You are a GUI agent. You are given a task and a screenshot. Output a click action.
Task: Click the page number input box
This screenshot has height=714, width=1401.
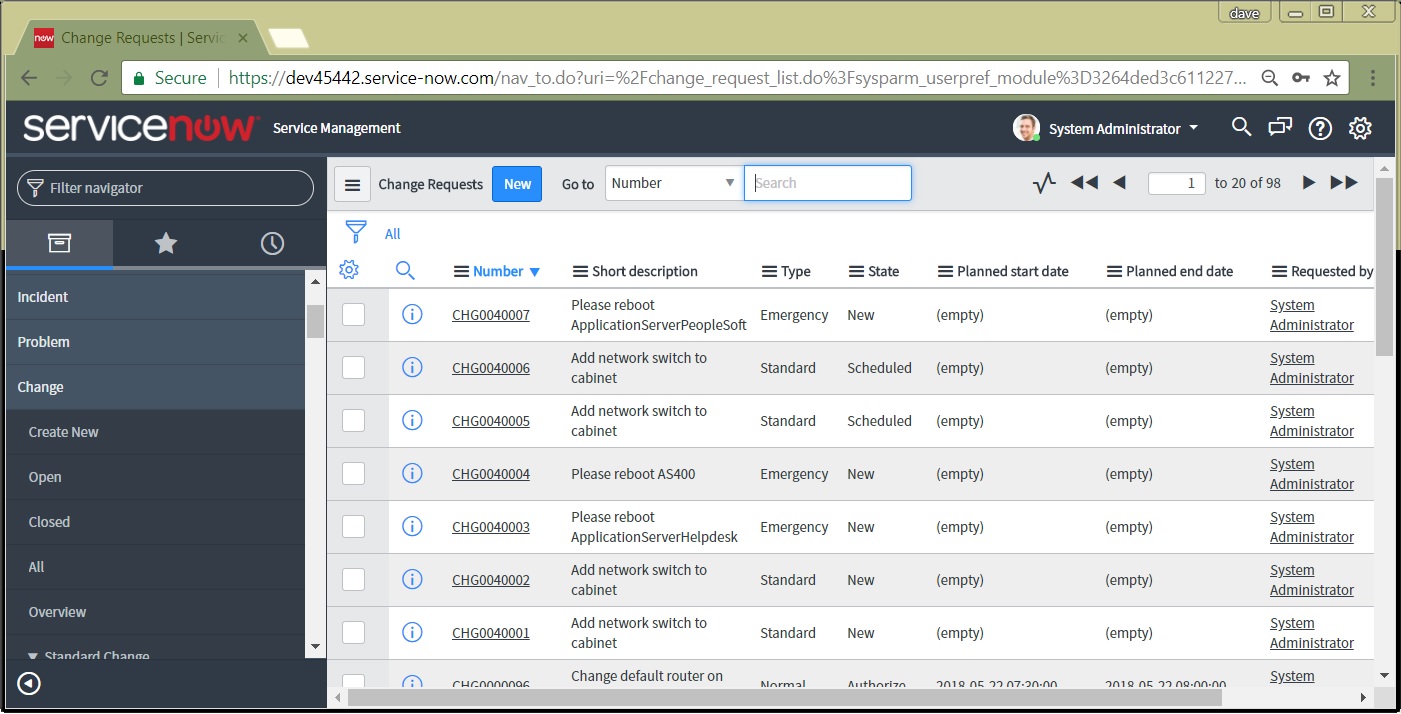[x=1176, y=183]
